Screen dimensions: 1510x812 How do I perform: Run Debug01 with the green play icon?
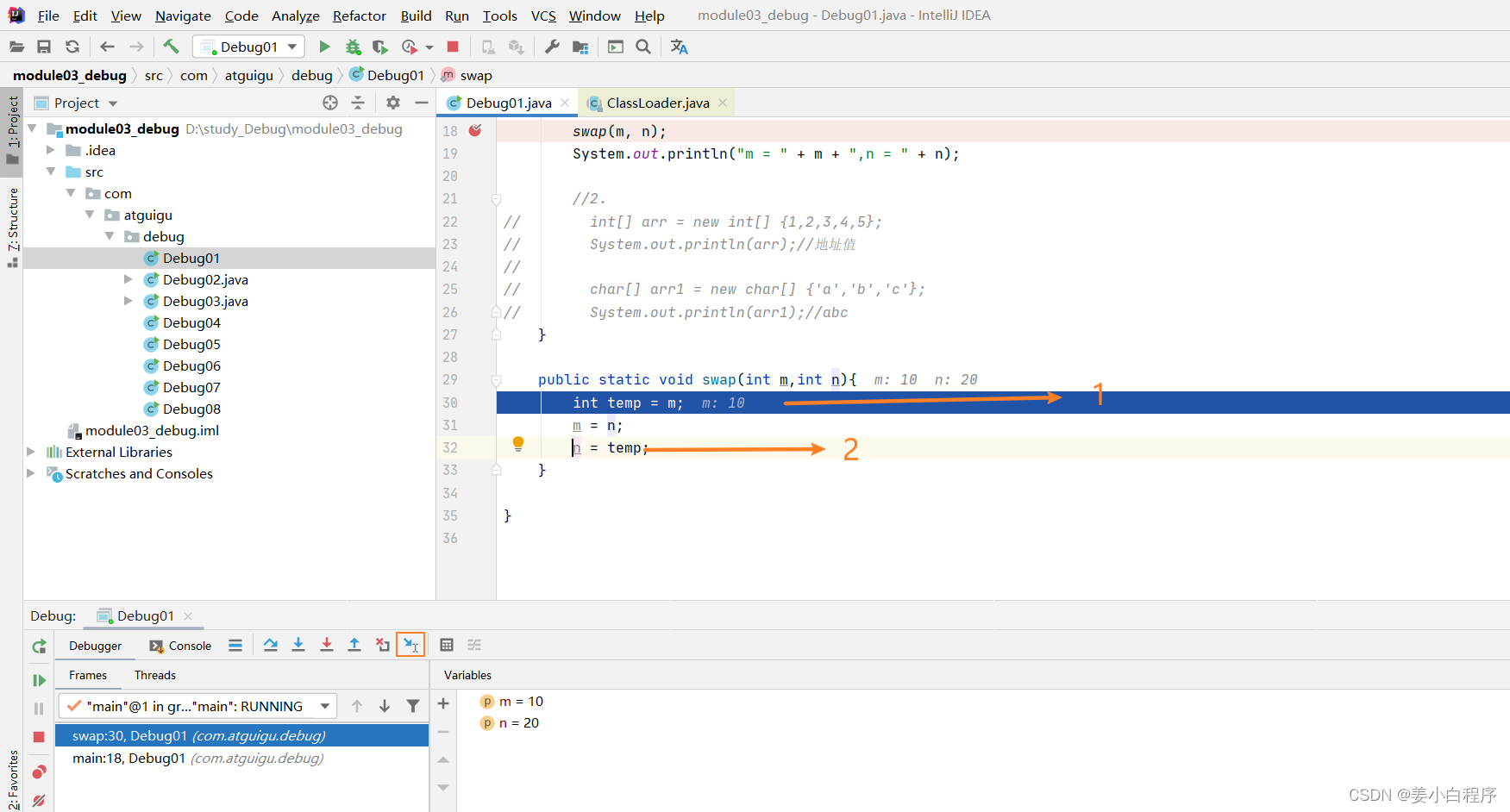[x=324, y=47]
